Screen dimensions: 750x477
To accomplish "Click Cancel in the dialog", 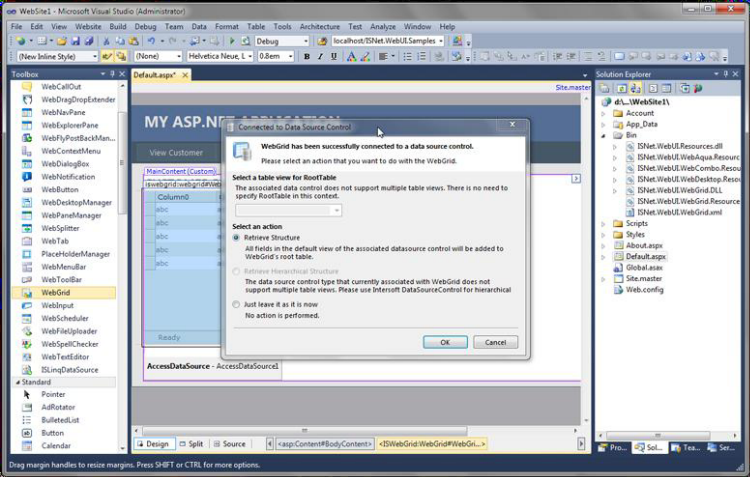I will tap(495, 342).
